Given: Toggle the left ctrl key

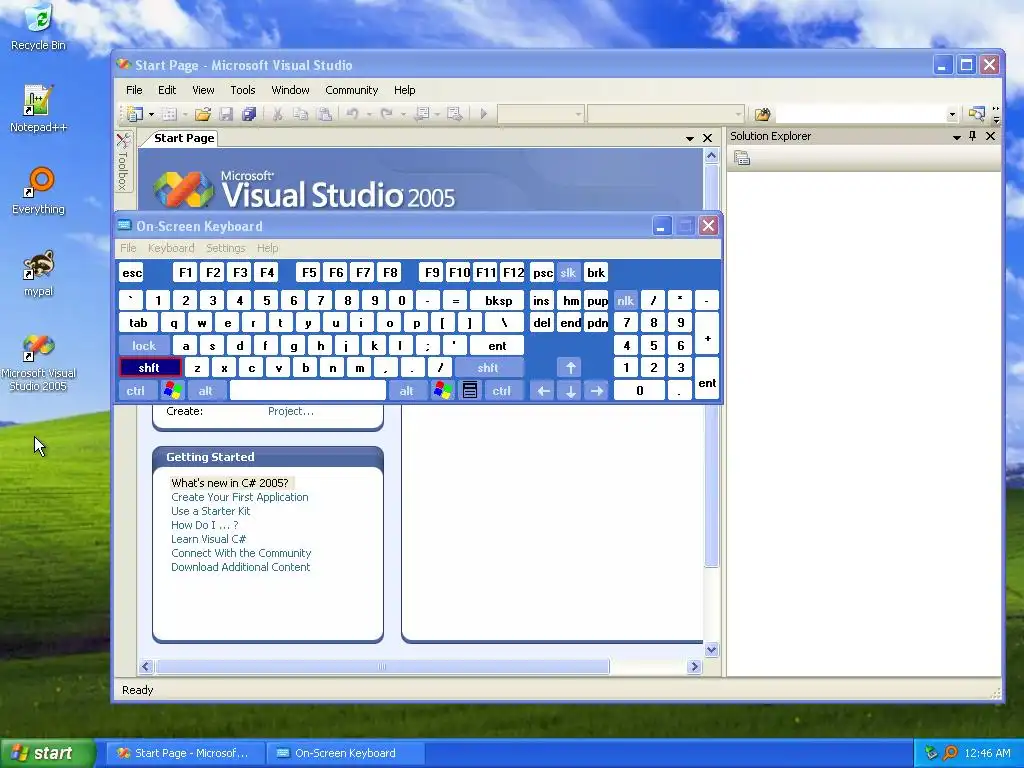Looking at the screenshot, I should 136,391.
